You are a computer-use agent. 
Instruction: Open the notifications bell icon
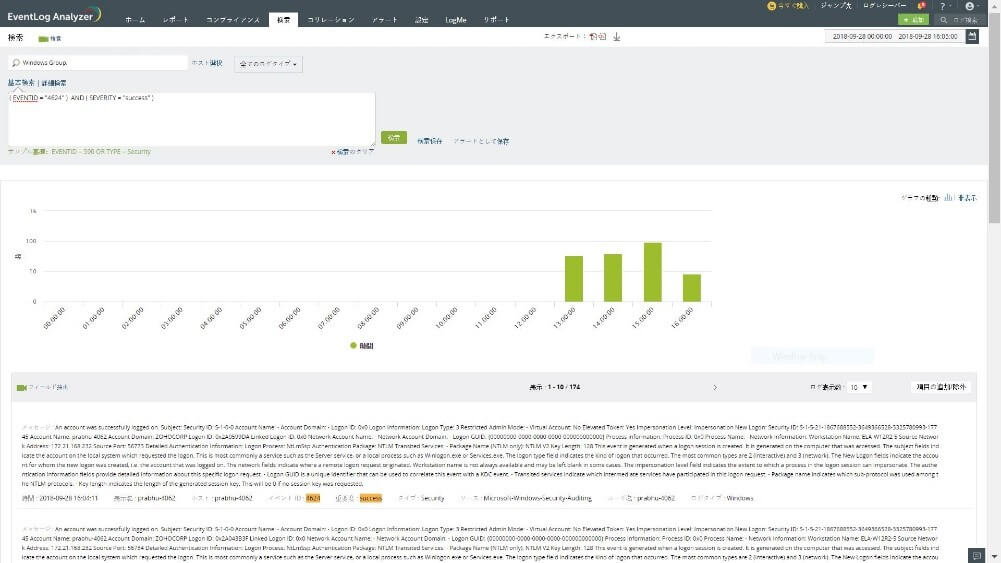[921, 6]
